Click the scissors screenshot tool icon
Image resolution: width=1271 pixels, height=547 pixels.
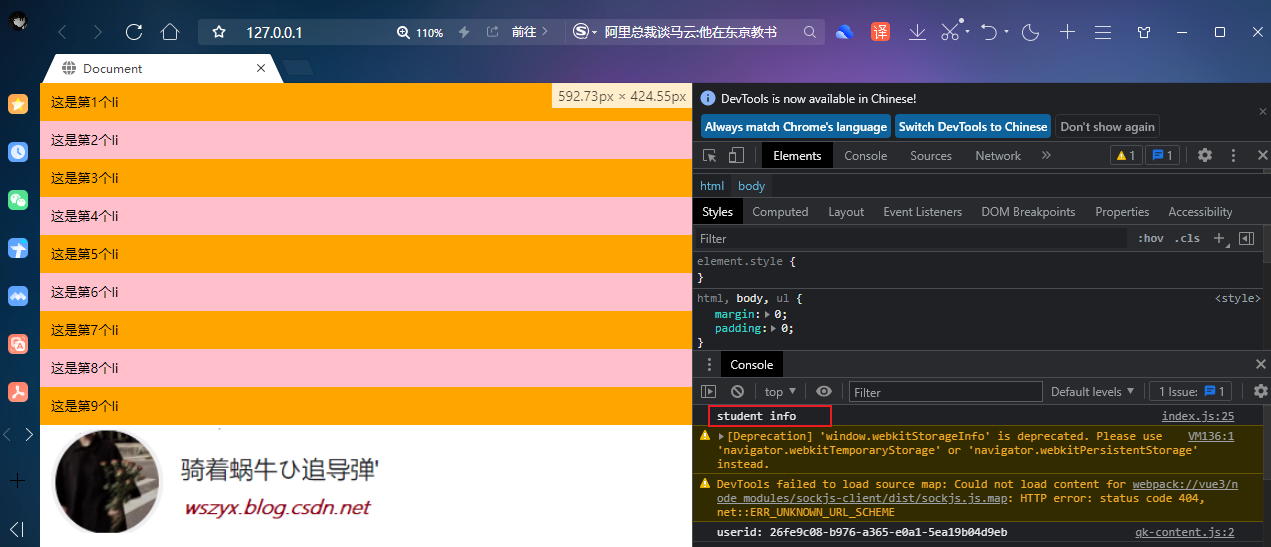(x=950, y=32)
